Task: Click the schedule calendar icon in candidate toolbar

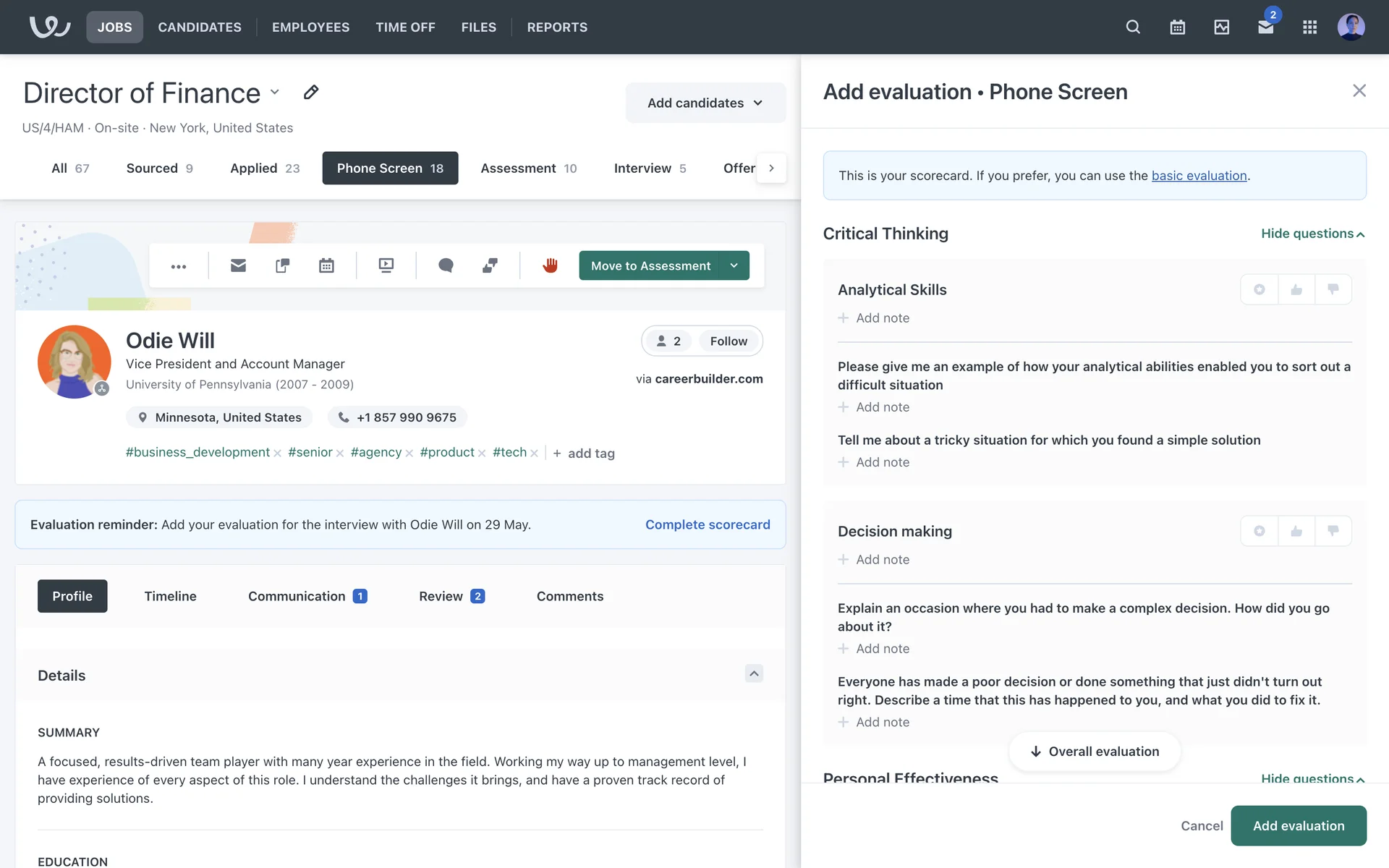Action: click(x=326, y=265)
